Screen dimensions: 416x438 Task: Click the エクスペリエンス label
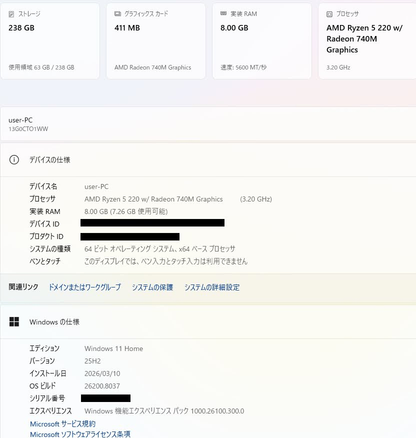(x=50, y=411)
